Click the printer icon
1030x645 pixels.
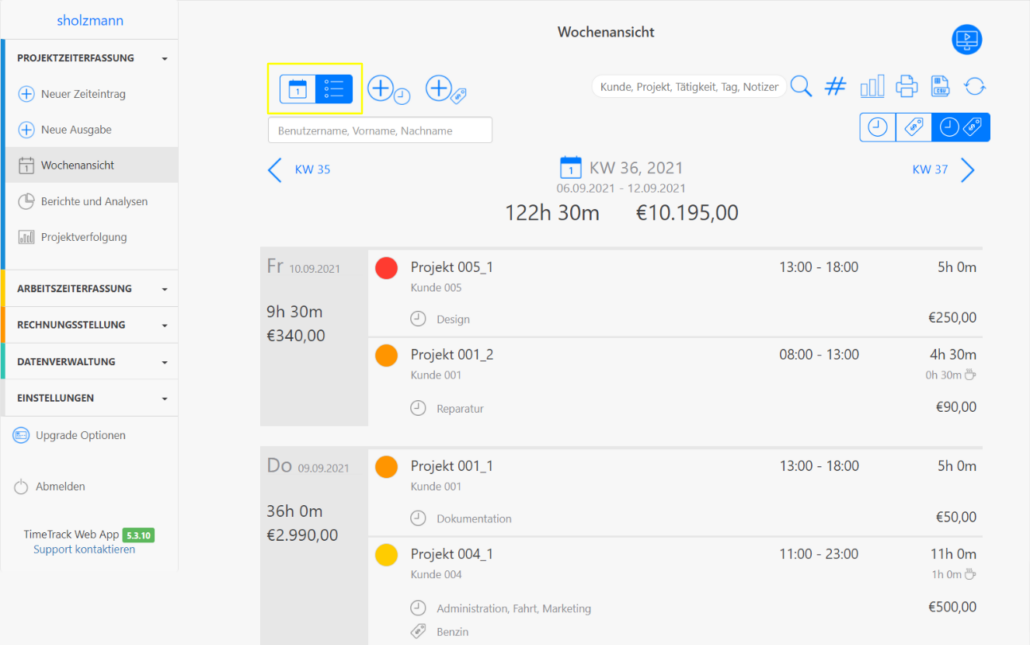(x=906, y=87)
